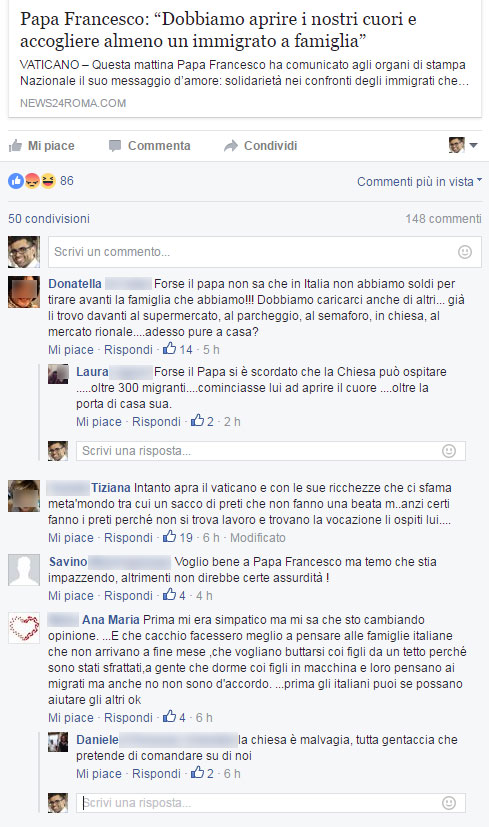Click the 'Scrivi una risposta...' field under Laura's reply

coord(271,451)
